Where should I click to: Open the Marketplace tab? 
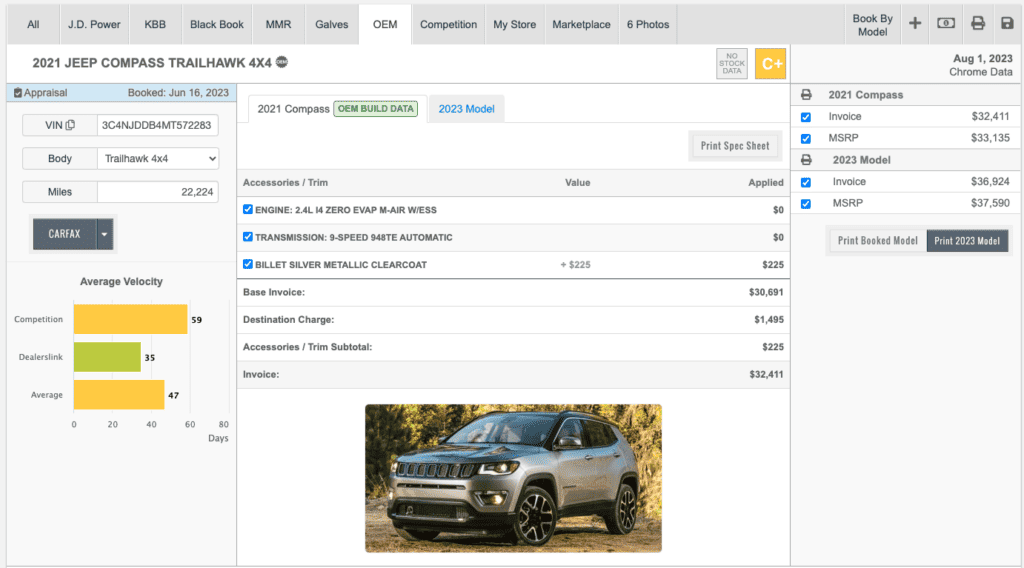pos(581,24)
